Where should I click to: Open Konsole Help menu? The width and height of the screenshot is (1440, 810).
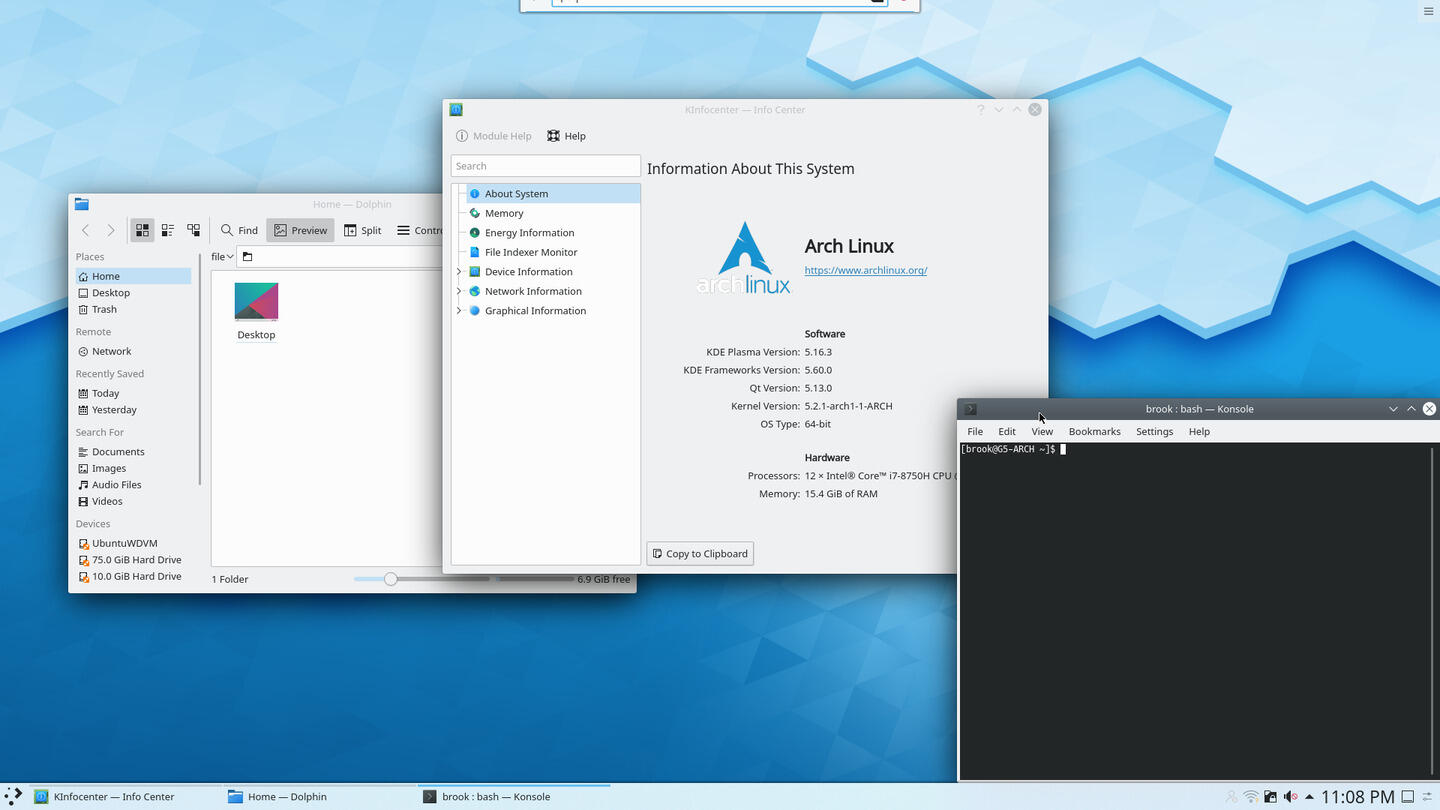point(1199,432)
